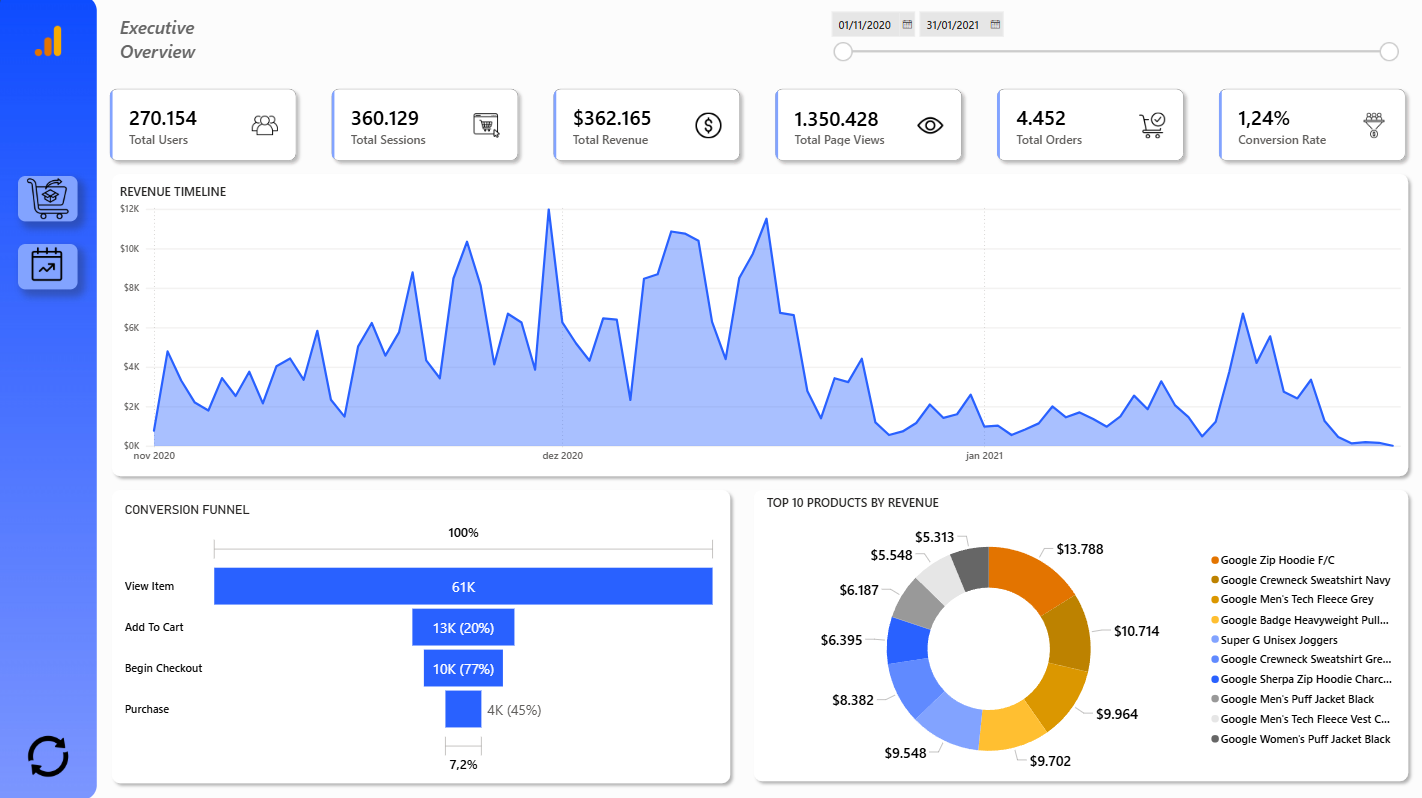Edit the start date field 01/11/2020

click(865, 25)
